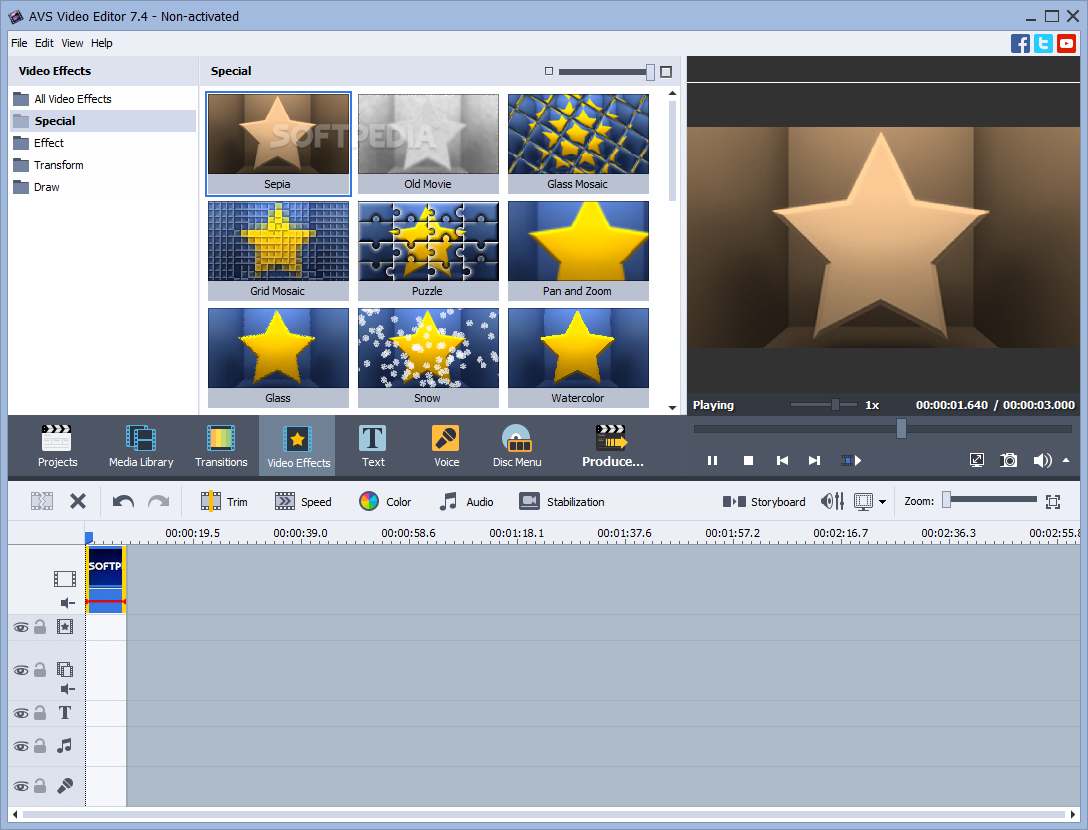Open the Facebook page icon

(x=1020, y=43)
